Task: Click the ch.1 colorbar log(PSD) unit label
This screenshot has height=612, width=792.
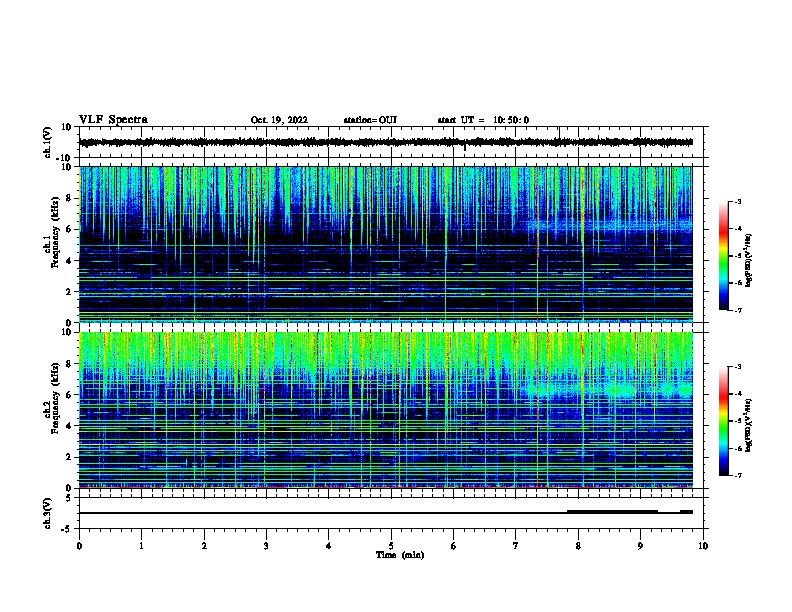Action: (748, 260)
